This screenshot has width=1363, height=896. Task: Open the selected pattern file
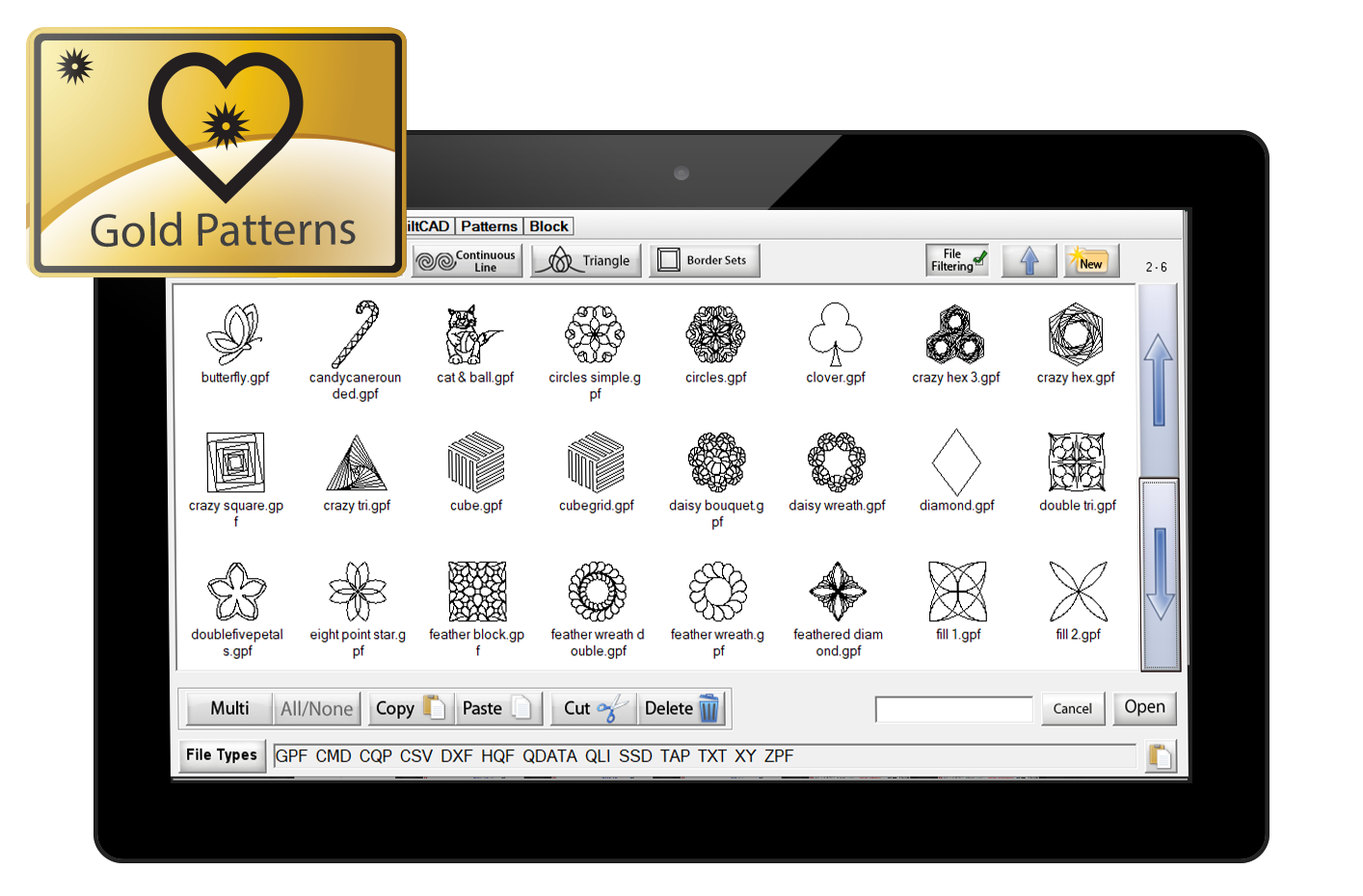[1144, 707]
